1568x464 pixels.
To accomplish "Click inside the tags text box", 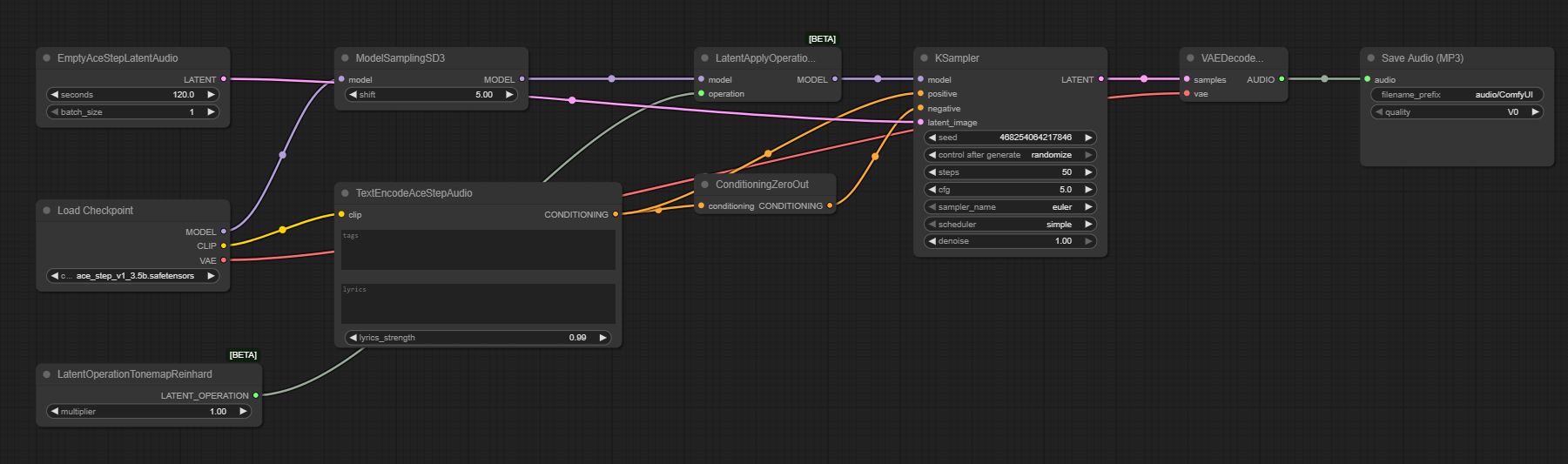I will click(478, 251).
